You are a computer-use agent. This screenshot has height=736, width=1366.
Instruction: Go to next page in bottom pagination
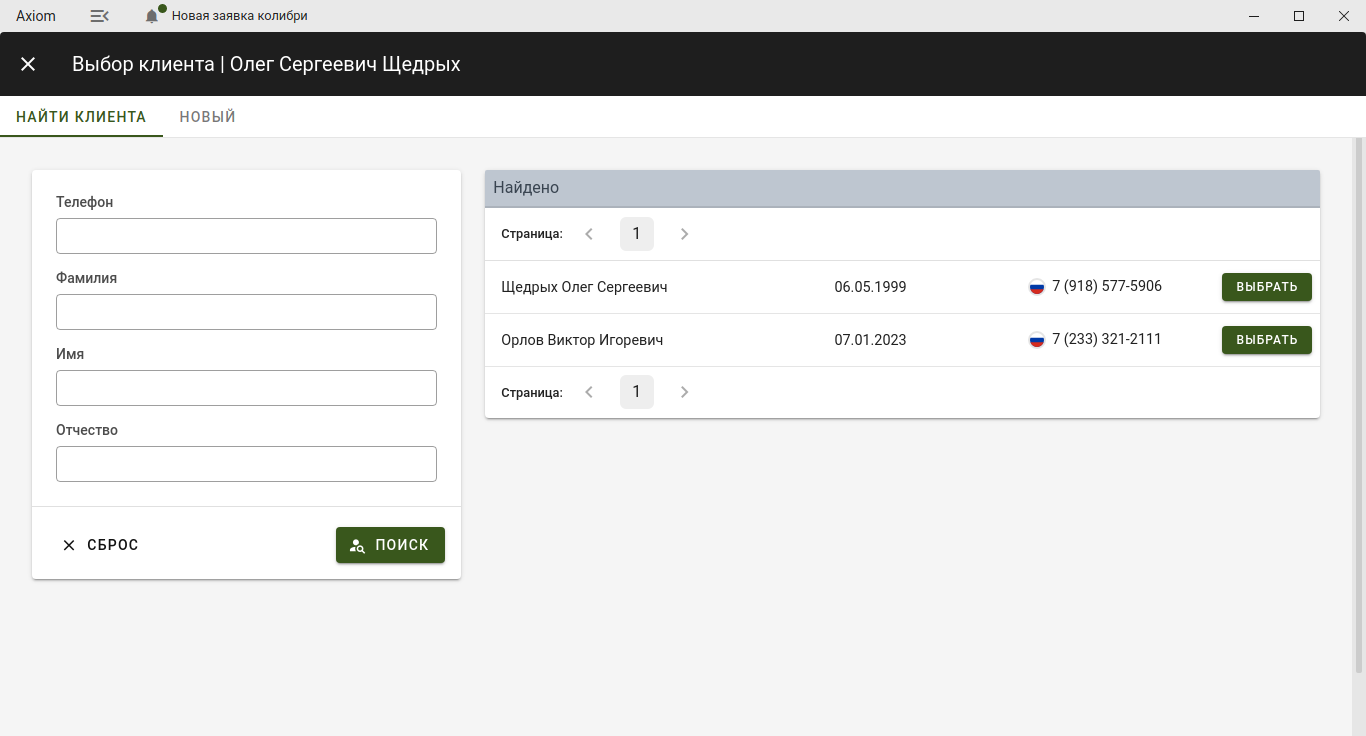685,392
